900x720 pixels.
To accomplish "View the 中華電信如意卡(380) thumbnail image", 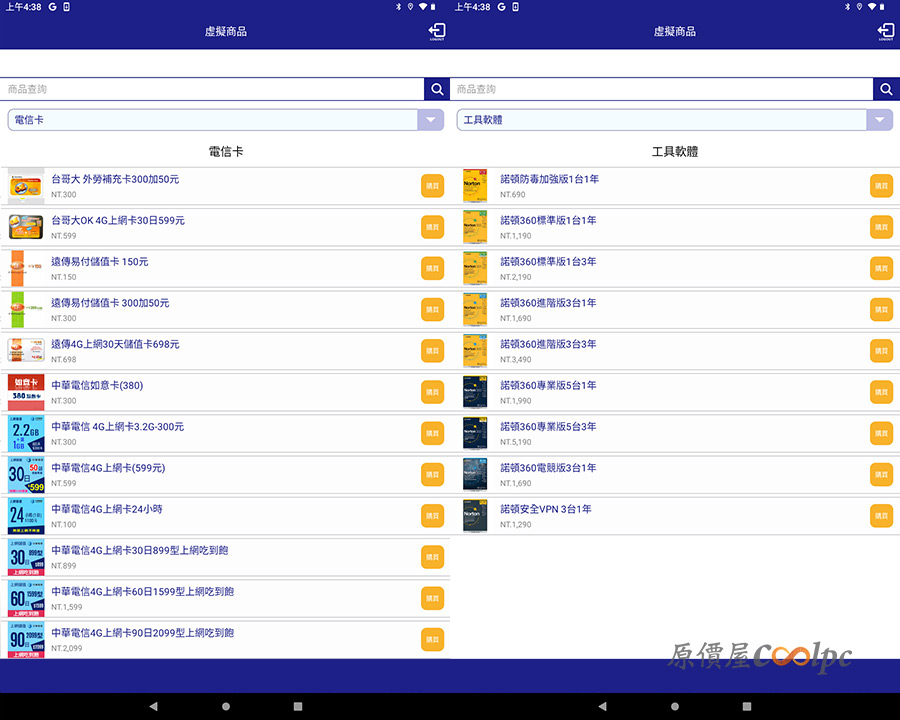I will coord(26,392).
